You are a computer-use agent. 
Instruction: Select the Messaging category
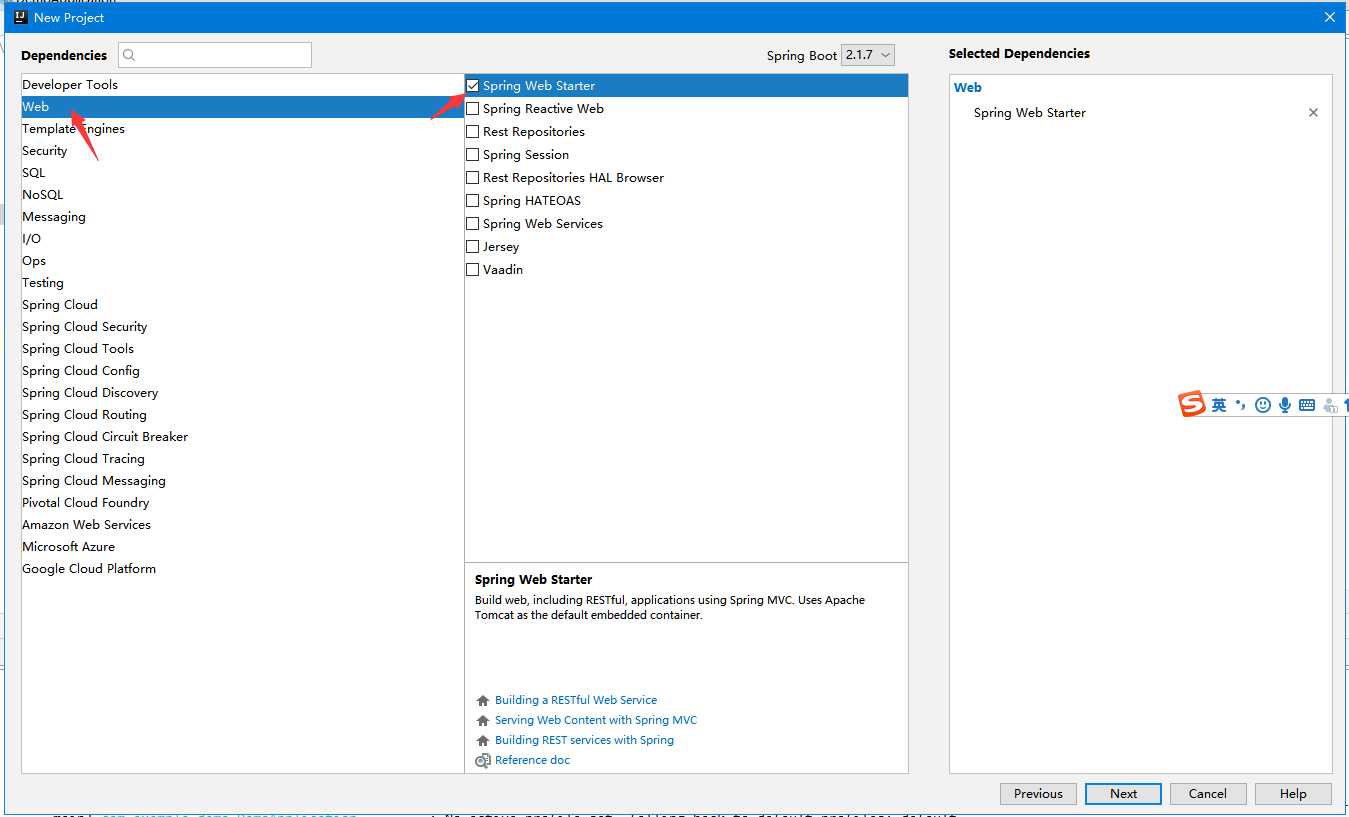click(x=243, y=217)
